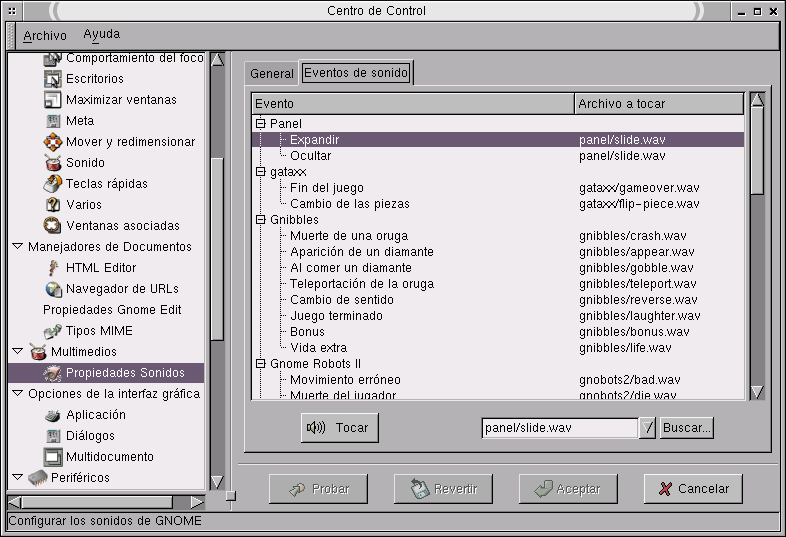Click the Revertir button

coord(443,489)
